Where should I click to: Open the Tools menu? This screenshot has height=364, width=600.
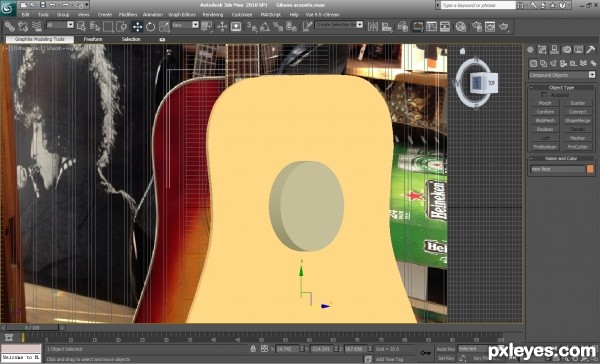(43, 14)
